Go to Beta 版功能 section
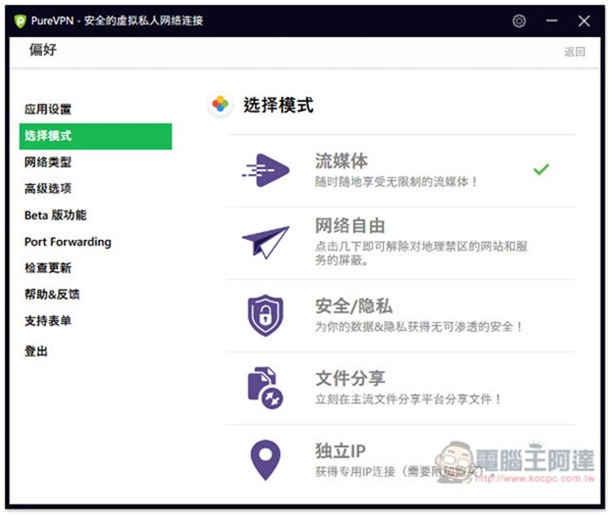Image resolution: width=610 pixels, height=515 pixels. 55,215
